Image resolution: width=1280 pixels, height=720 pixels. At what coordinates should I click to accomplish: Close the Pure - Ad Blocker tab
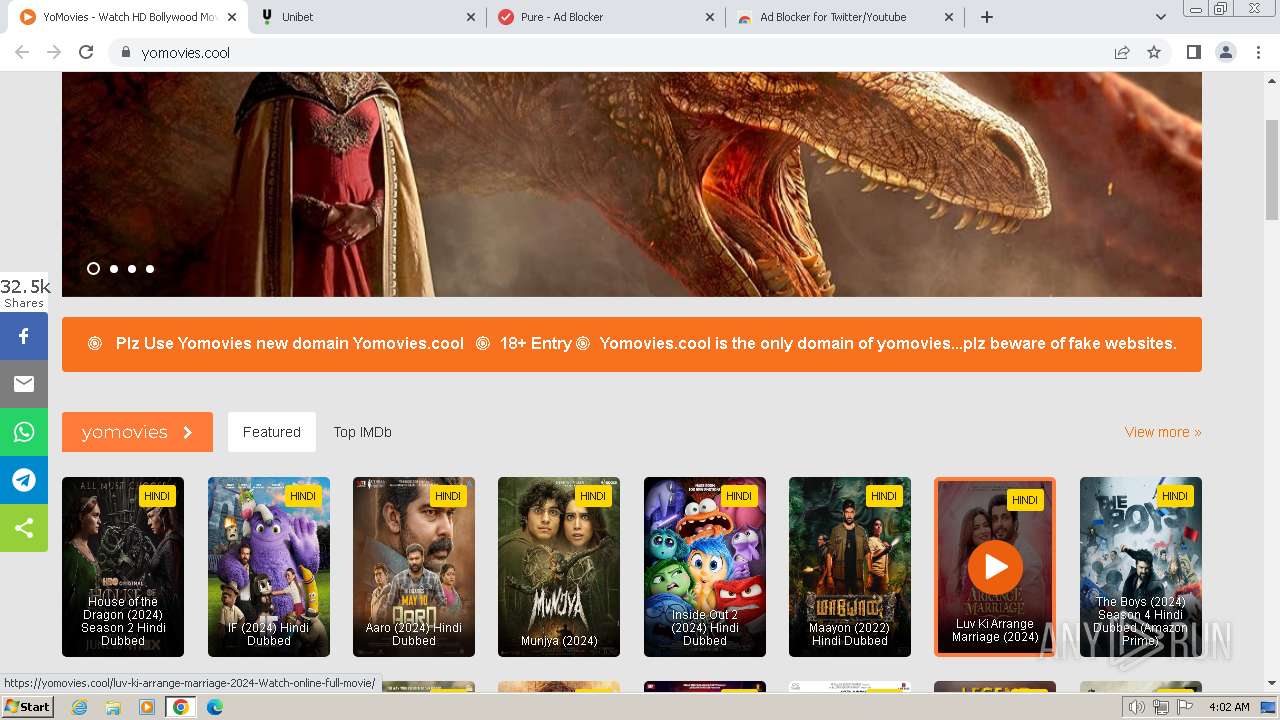coord(710,17)
